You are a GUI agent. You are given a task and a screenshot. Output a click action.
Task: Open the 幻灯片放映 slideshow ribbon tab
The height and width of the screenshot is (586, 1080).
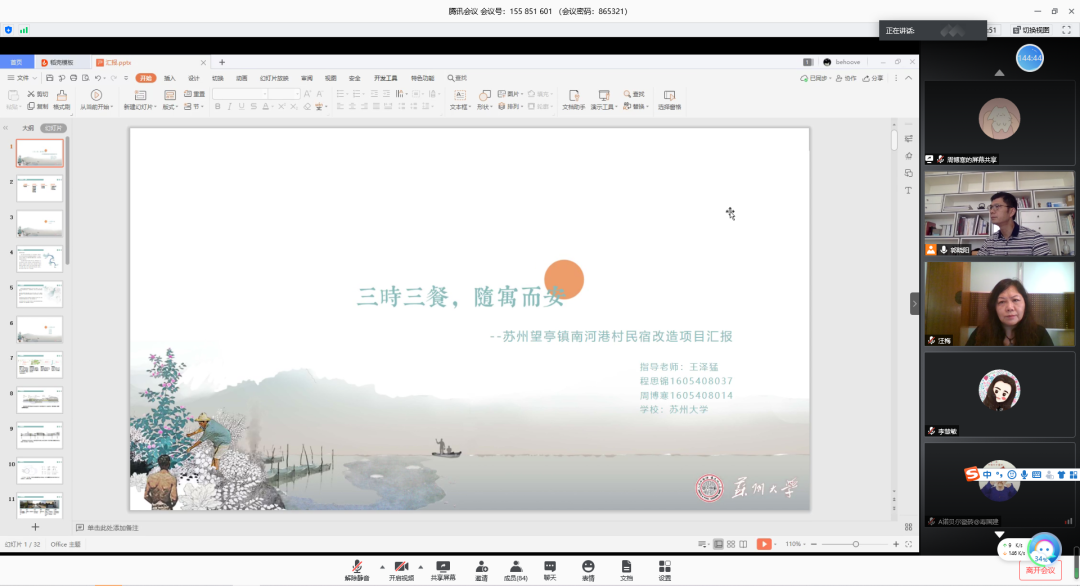pos(274,78)
